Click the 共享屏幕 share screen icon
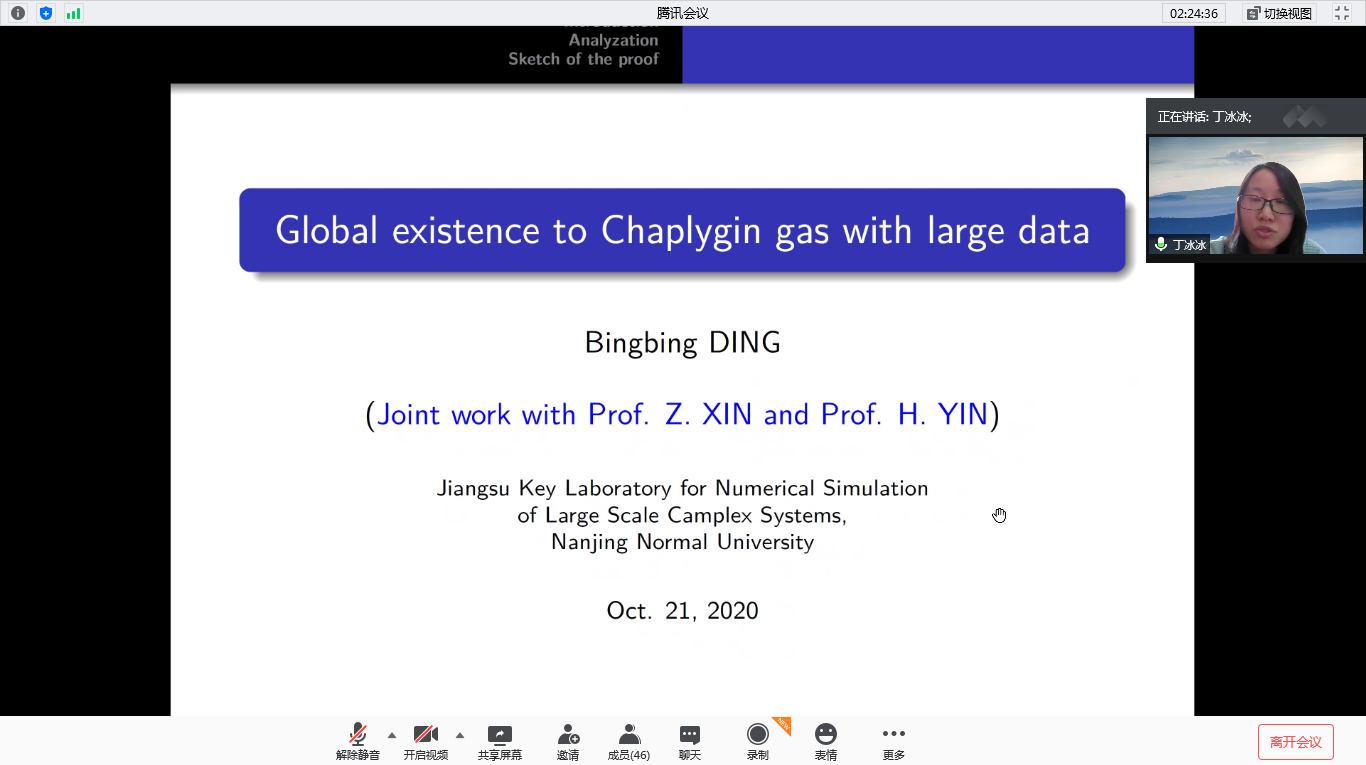This screenshot has height=765, width=1366. click(x=499, y=735)
